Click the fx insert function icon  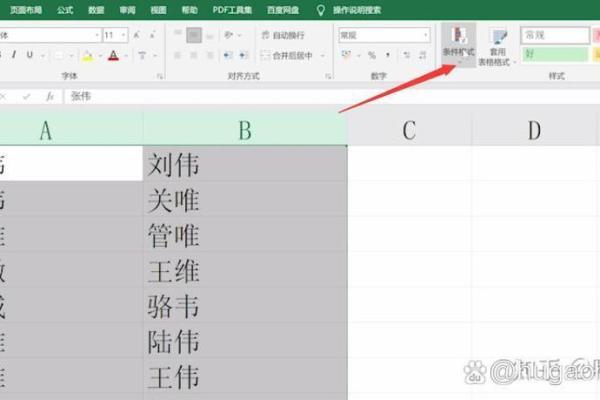[50, 96]
